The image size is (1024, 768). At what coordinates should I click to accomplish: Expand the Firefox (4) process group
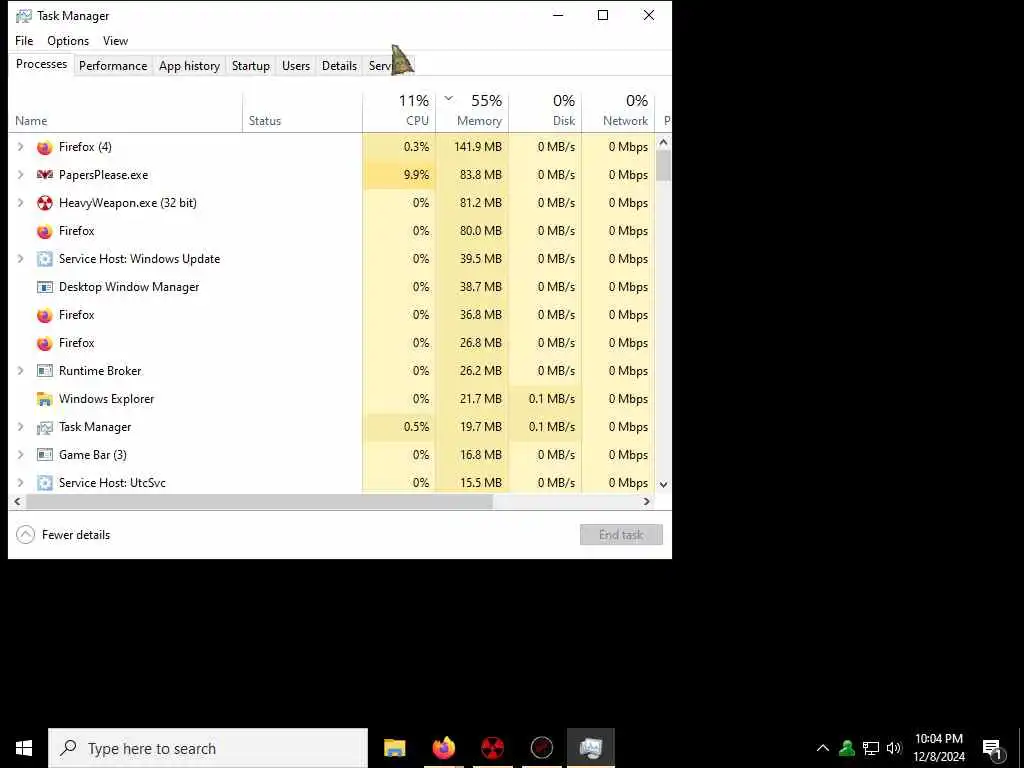point(20,147)
